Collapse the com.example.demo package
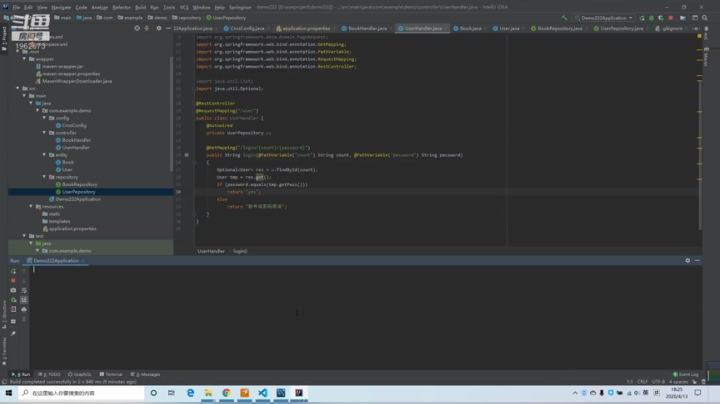 38,111
